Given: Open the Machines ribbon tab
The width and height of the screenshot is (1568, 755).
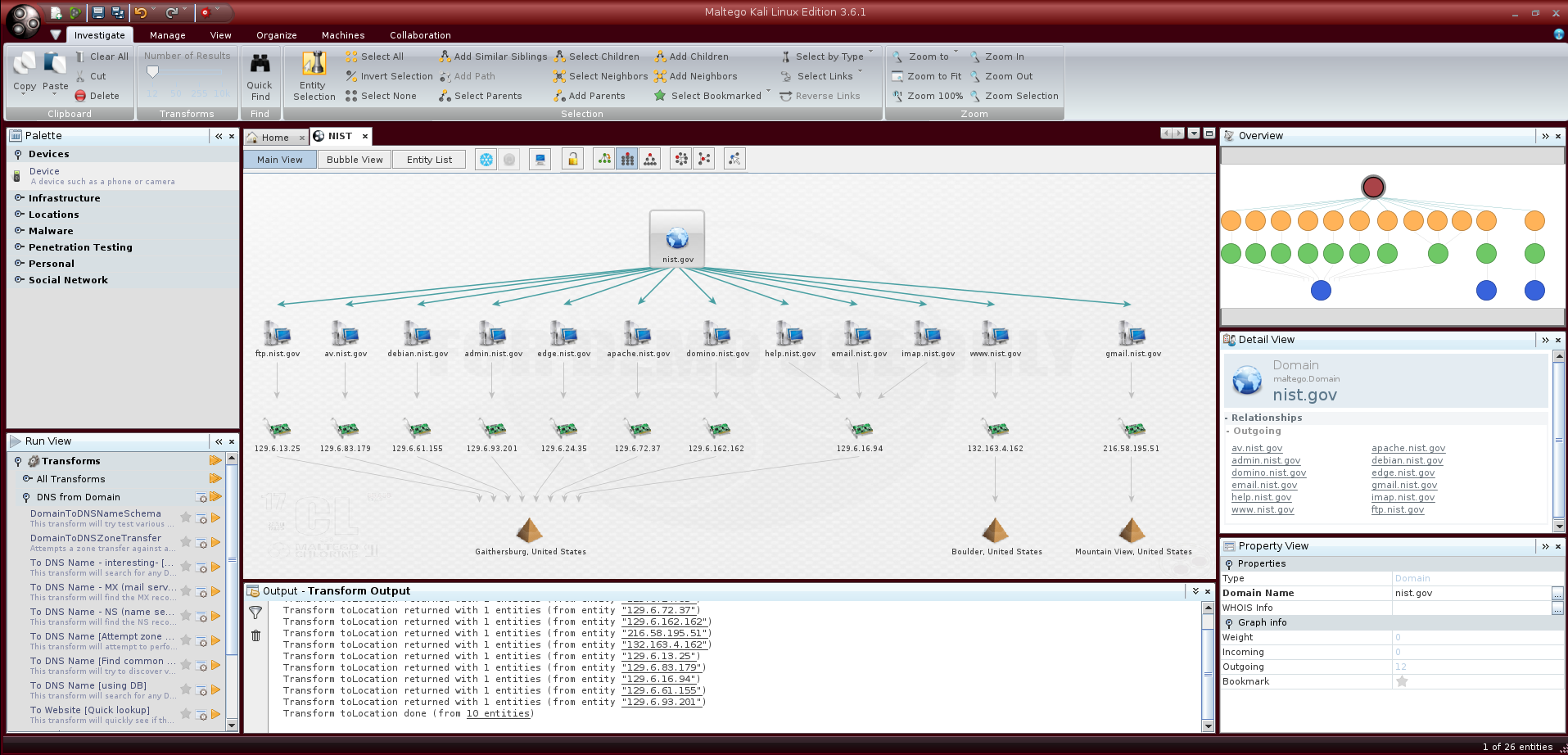Looking at the screenshot, I should (342, 35).
